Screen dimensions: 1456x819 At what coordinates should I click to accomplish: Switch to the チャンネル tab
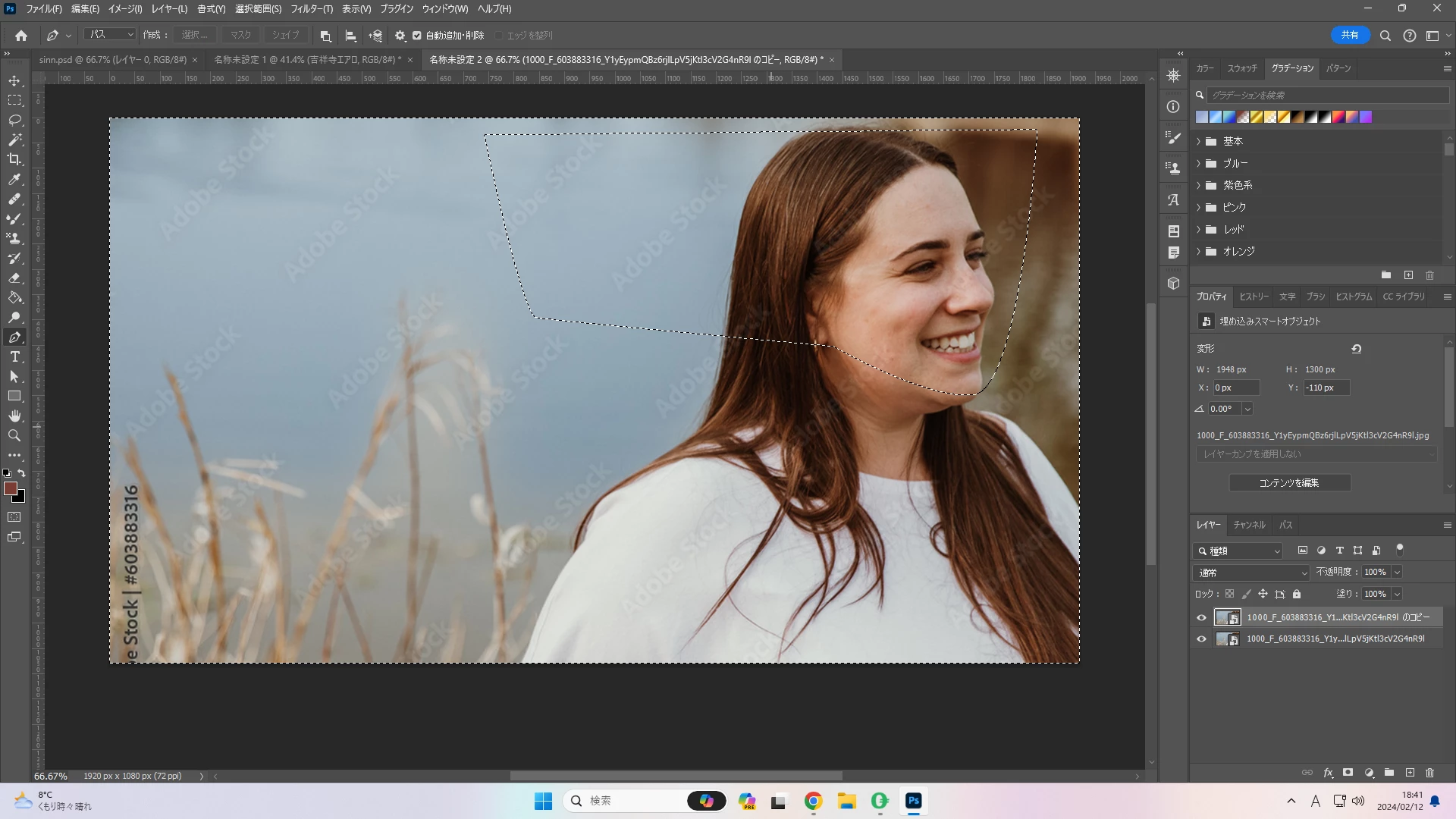[x=1248, y=525]
